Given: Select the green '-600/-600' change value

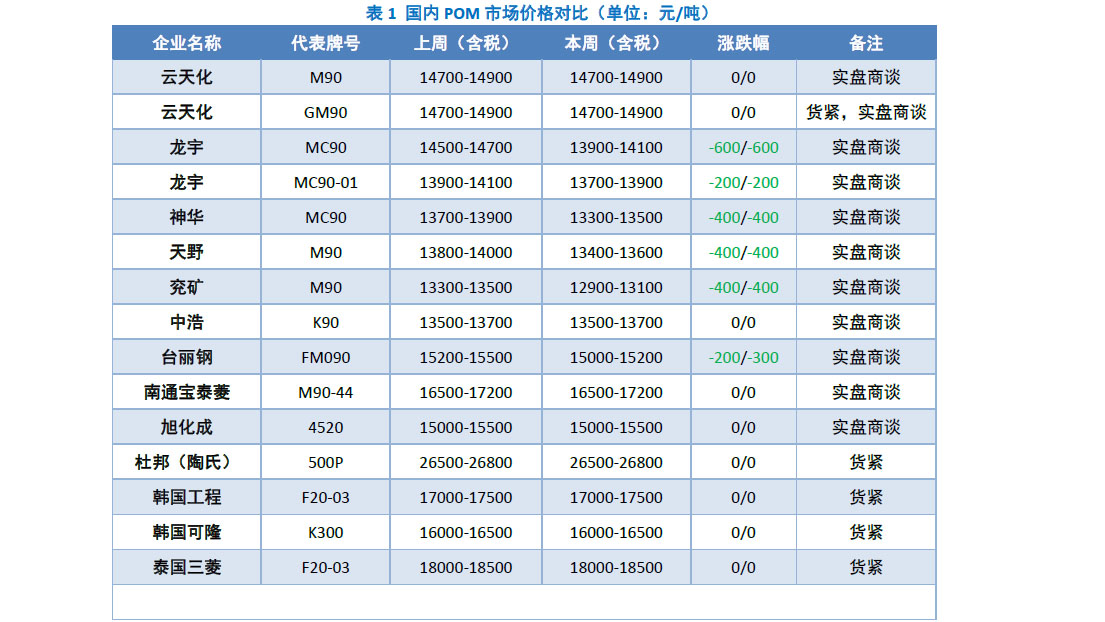Looking at the screenshot, I should [x=743, y=148].
